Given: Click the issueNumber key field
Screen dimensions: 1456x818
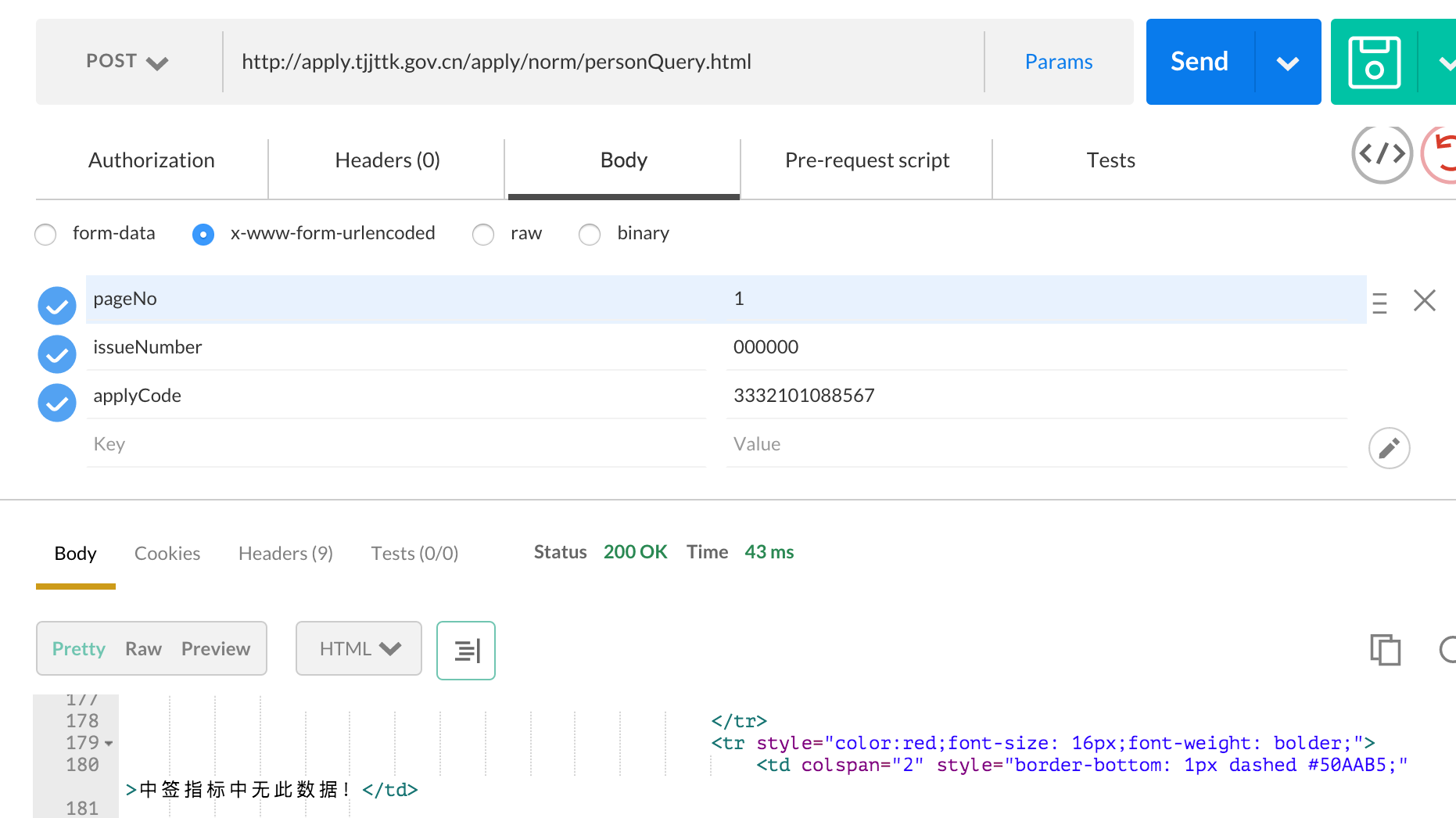Looking at the screenshot, I should point(396,347).
